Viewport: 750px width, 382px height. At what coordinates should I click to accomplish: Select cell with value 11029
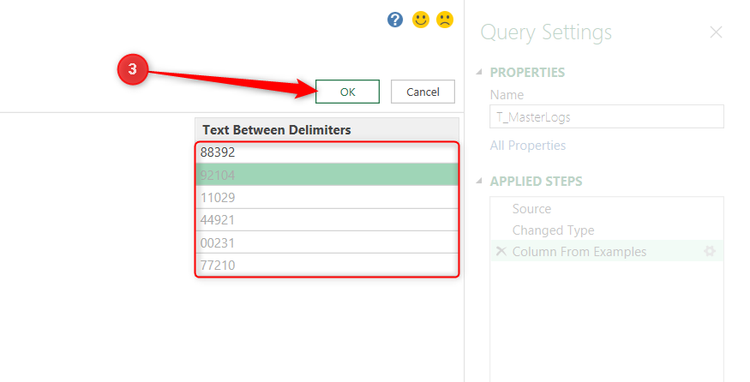[327, 197]
